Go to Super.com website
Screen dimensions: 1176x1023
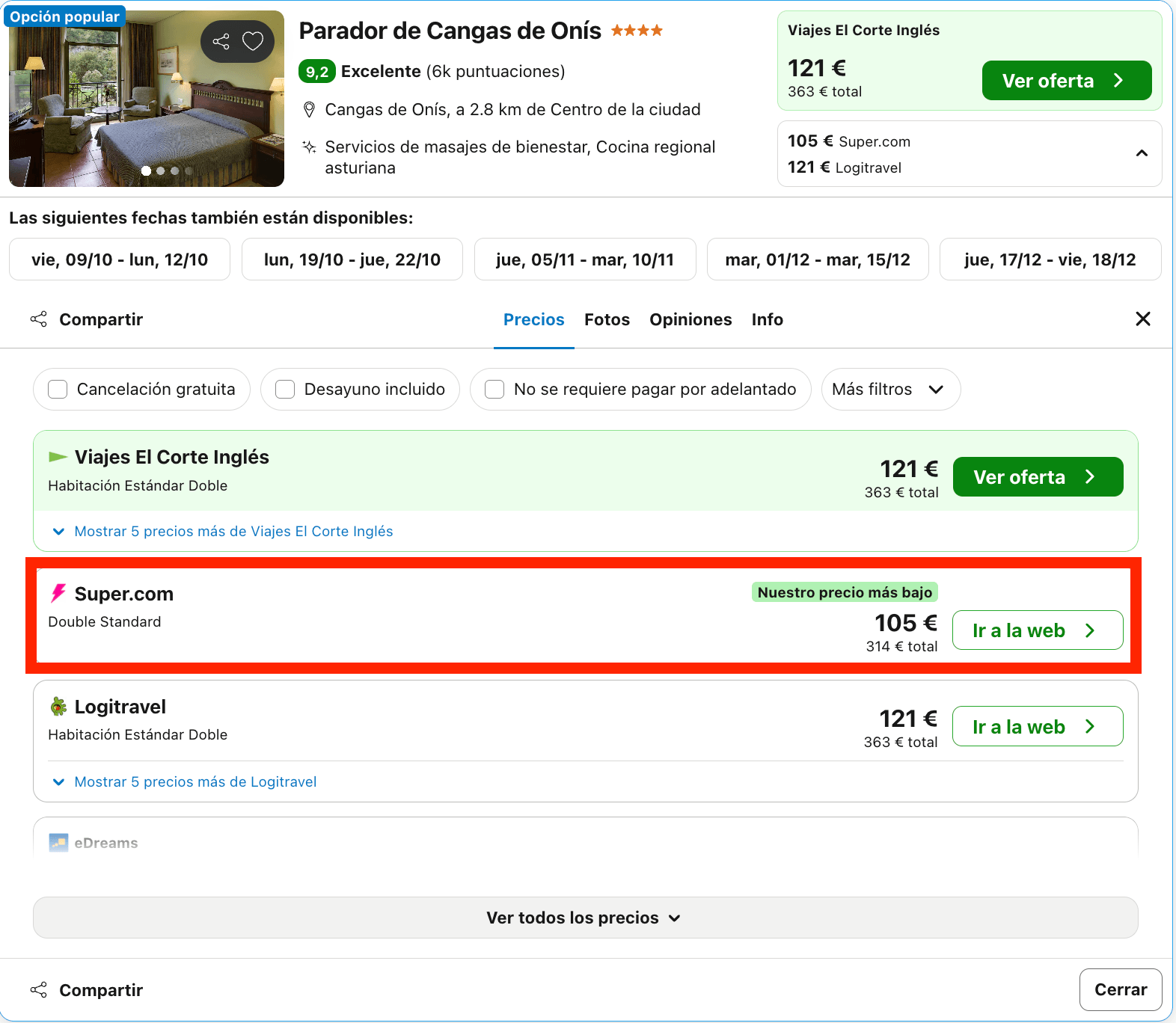pos(1038,630)
